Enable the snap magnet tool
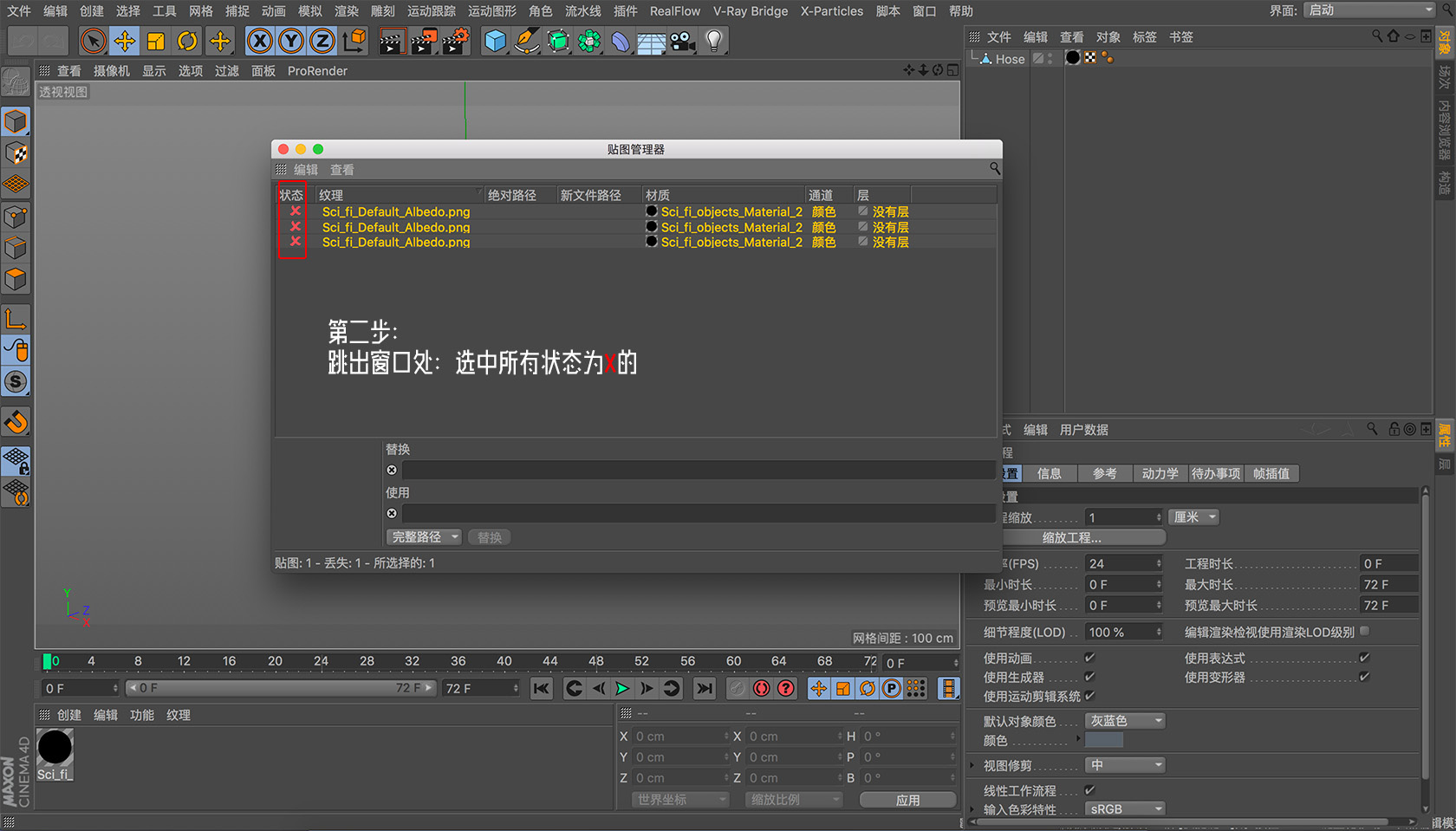 tap(16, 422)
